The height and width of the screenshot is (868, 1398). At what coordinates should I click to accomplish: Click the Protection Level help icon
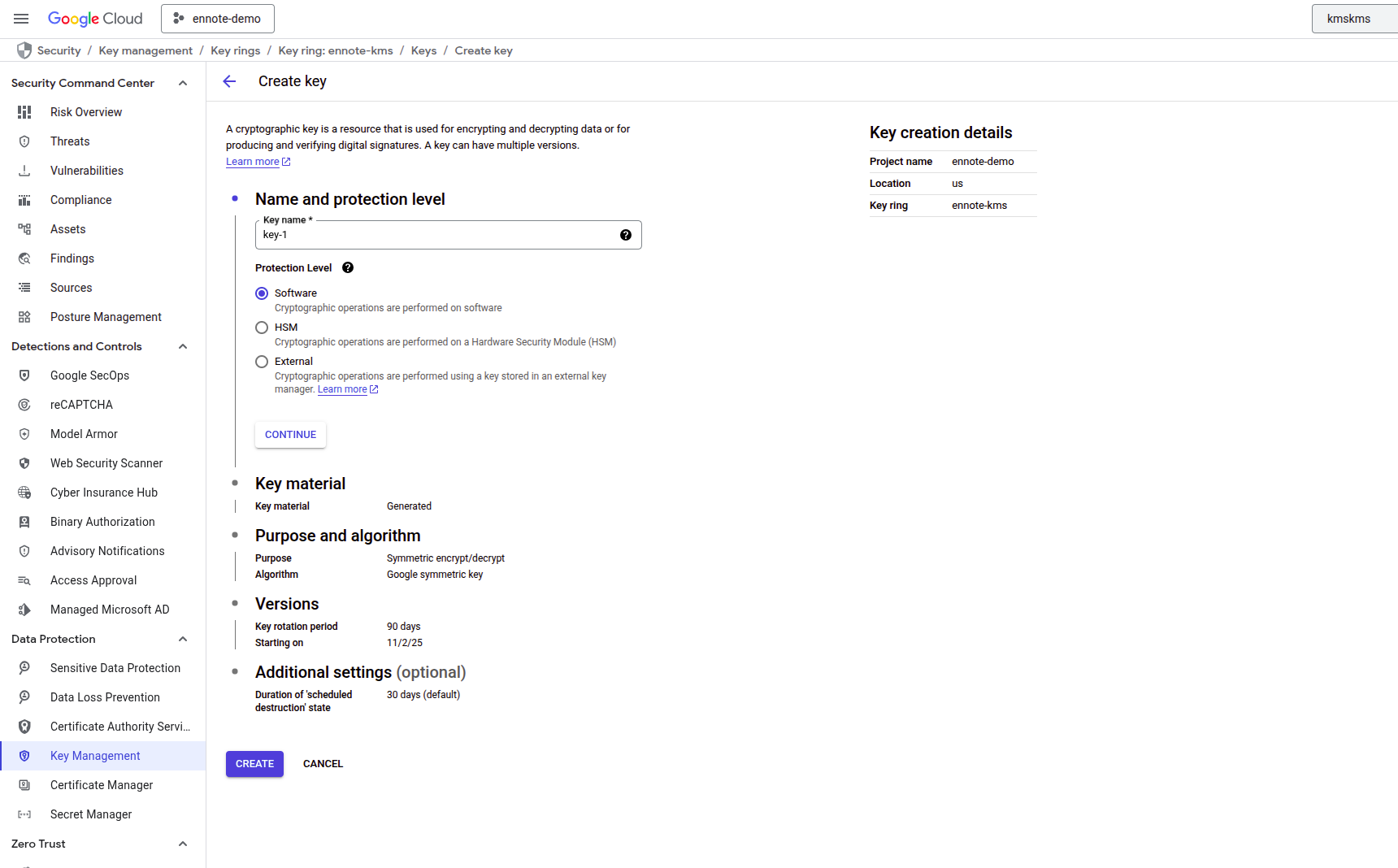pyautogui.click(x=348, y=267)
